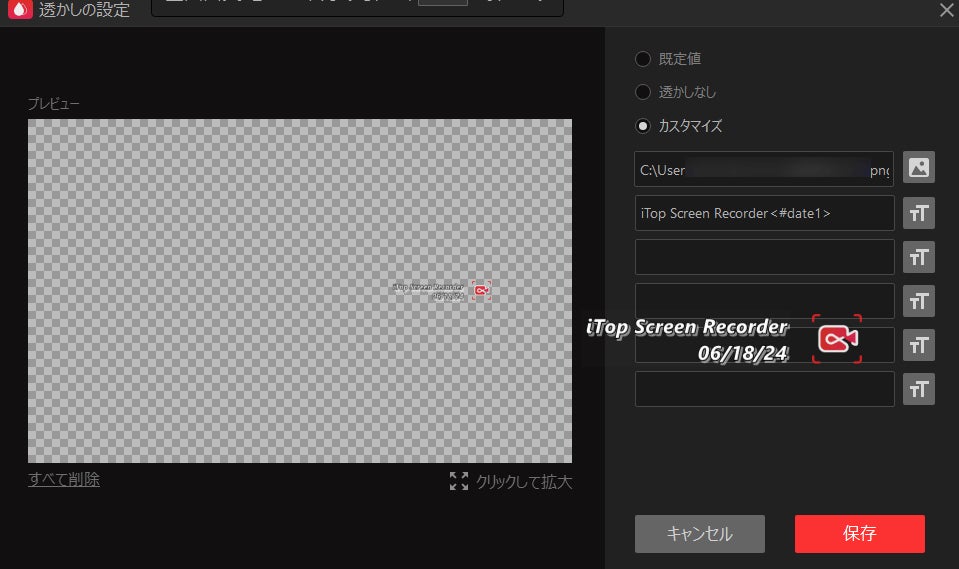
Task: Click the last empty watermark text field
Action: 764,389
